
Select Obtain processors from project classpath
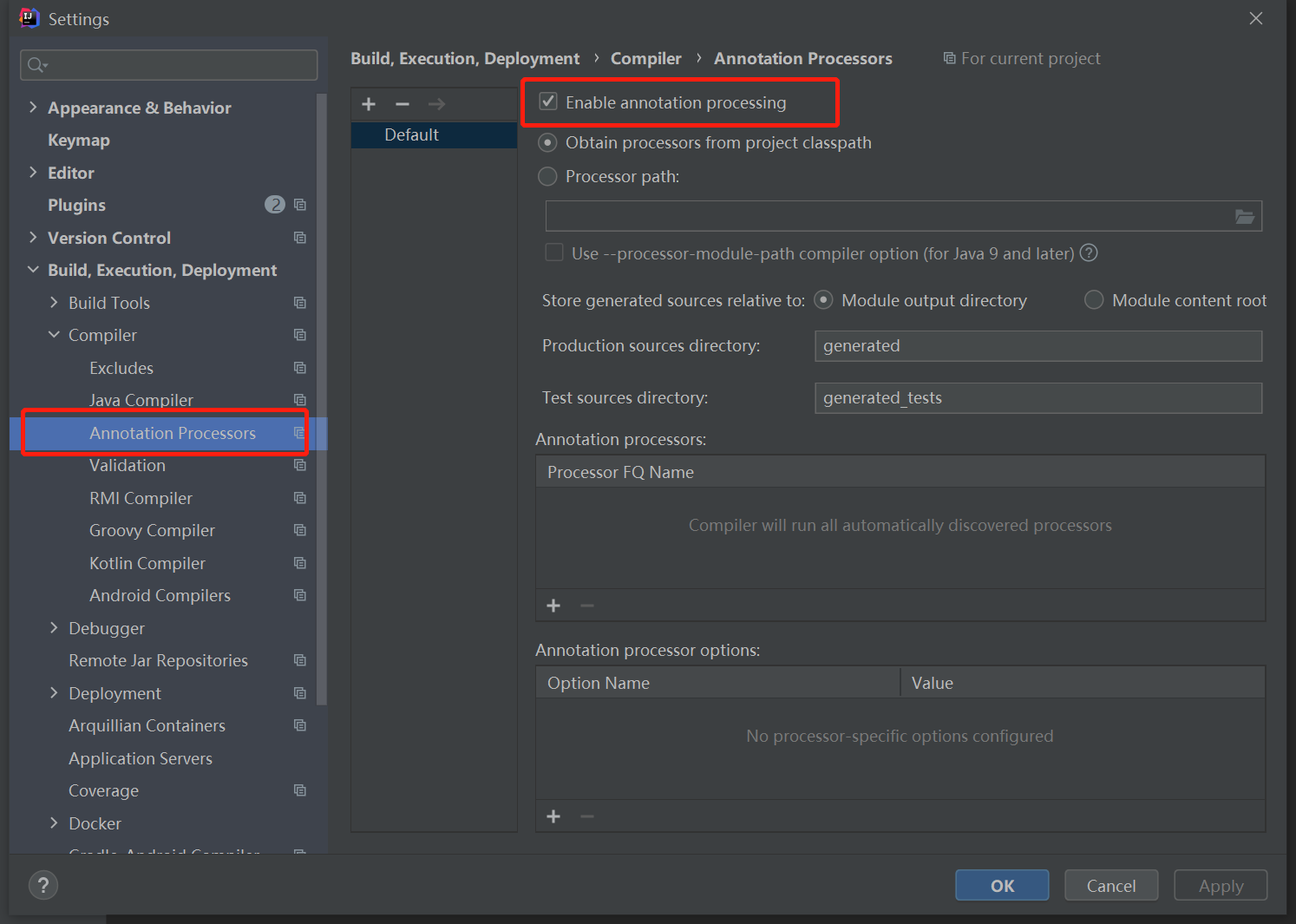click(547, 142)
